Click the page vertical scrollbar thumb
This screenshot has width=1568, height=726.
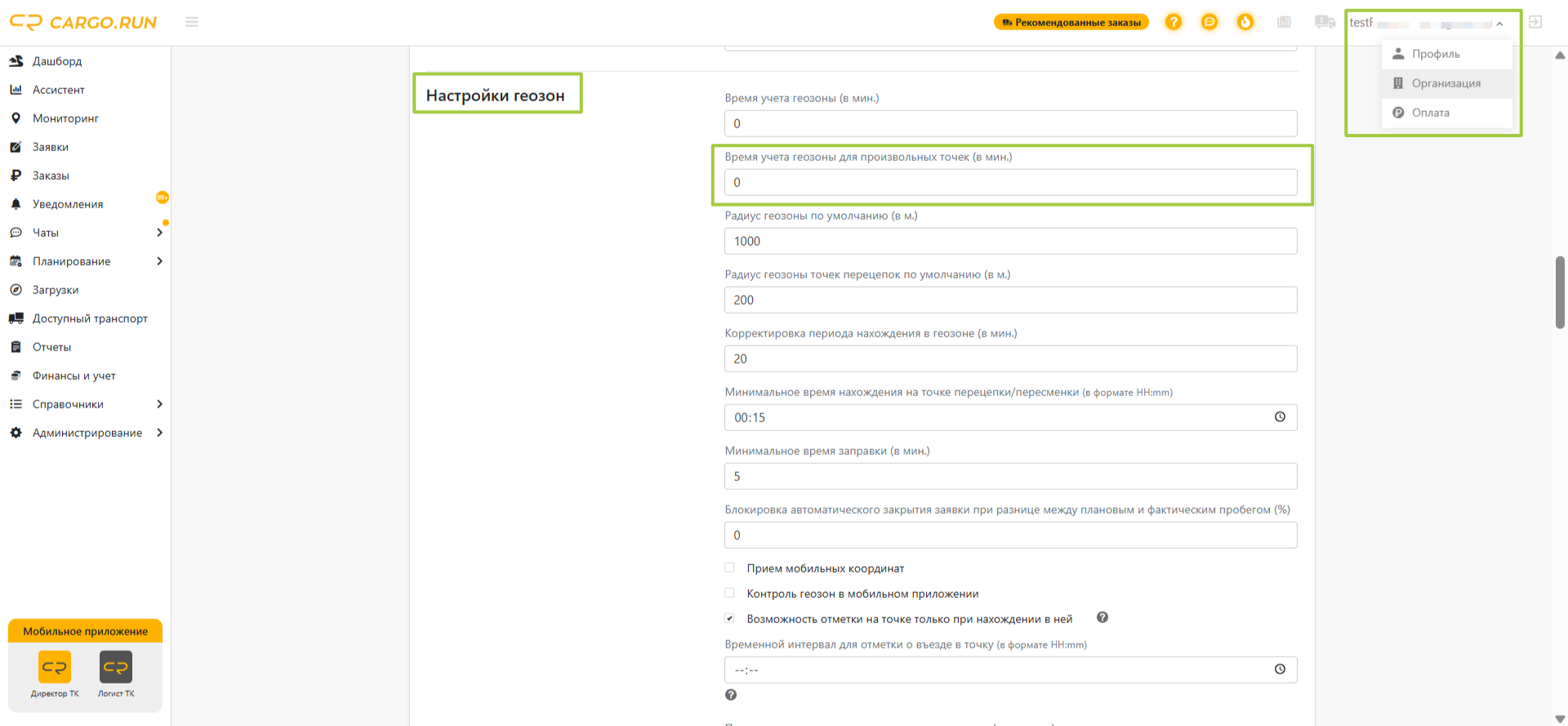[1560, 292]
